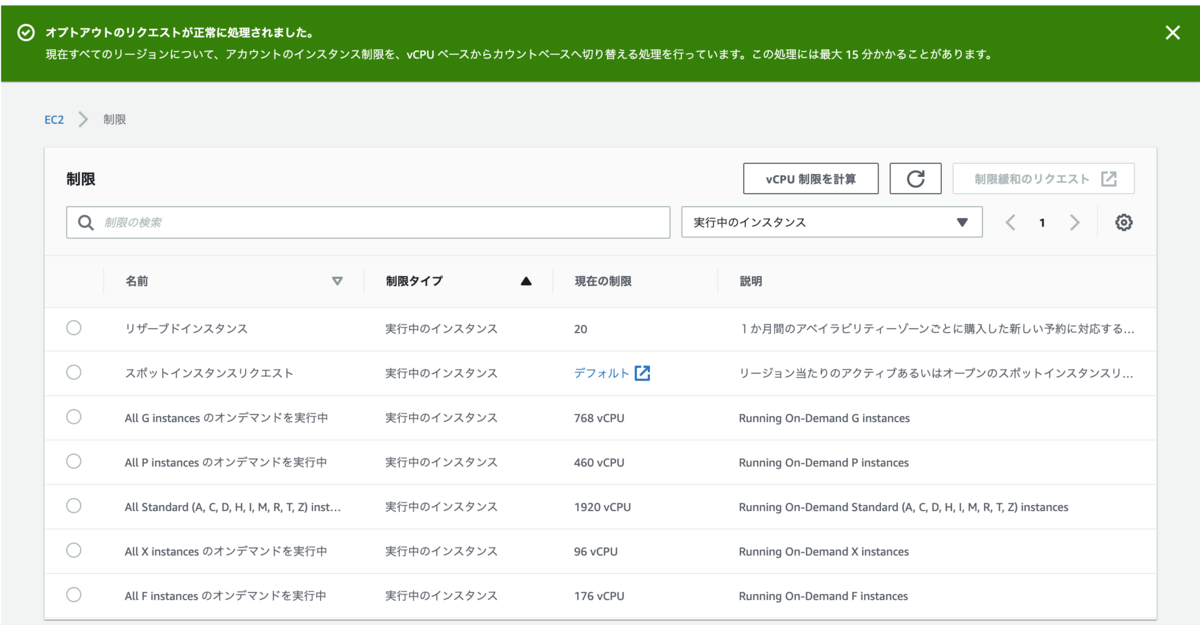Image resolution: width=1200 pixels, height=625 pixels.
Task: Click 768 vCPU limit value
Action: click(599, 418)
